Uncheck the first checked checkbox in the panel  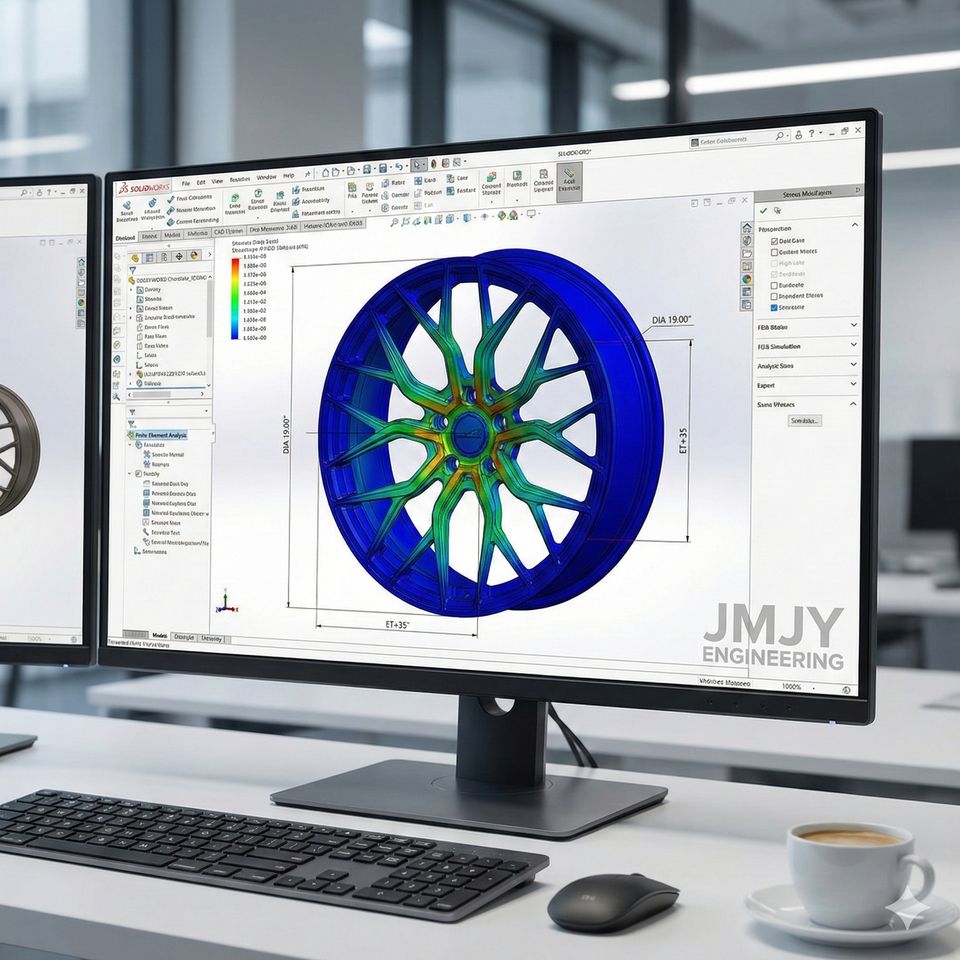[774, 241]
